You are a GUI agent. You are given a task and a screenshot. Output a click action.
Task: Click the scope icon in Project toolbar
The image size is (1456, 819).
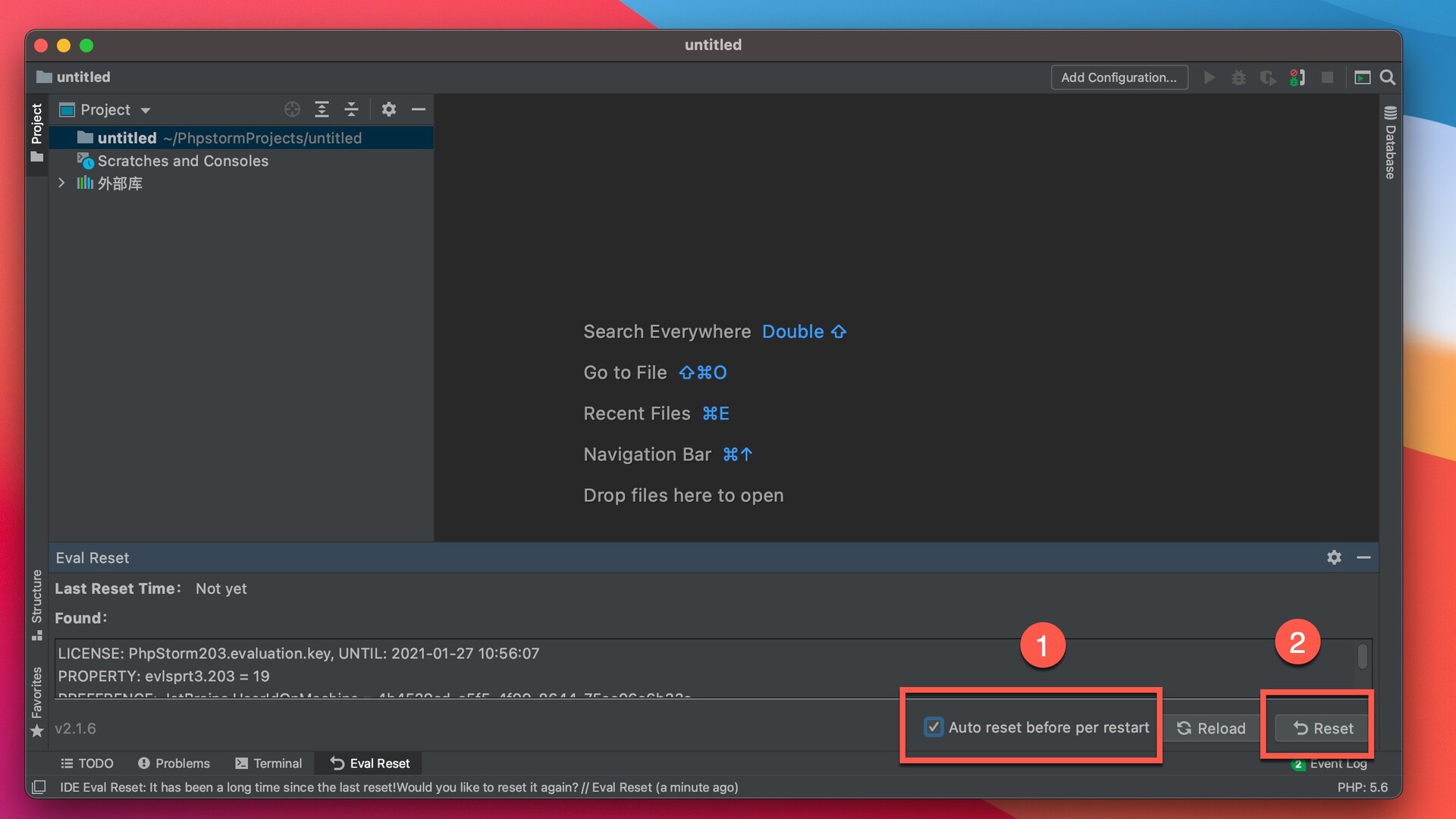click(x=290, y=108)
